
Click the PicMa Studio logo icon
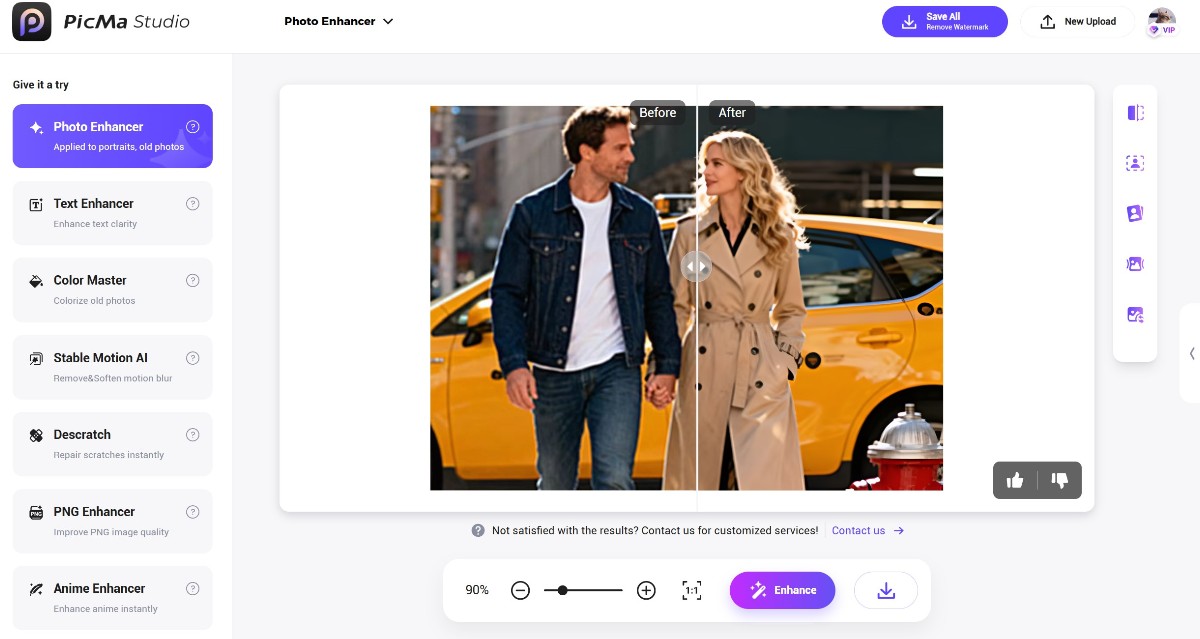32,21
